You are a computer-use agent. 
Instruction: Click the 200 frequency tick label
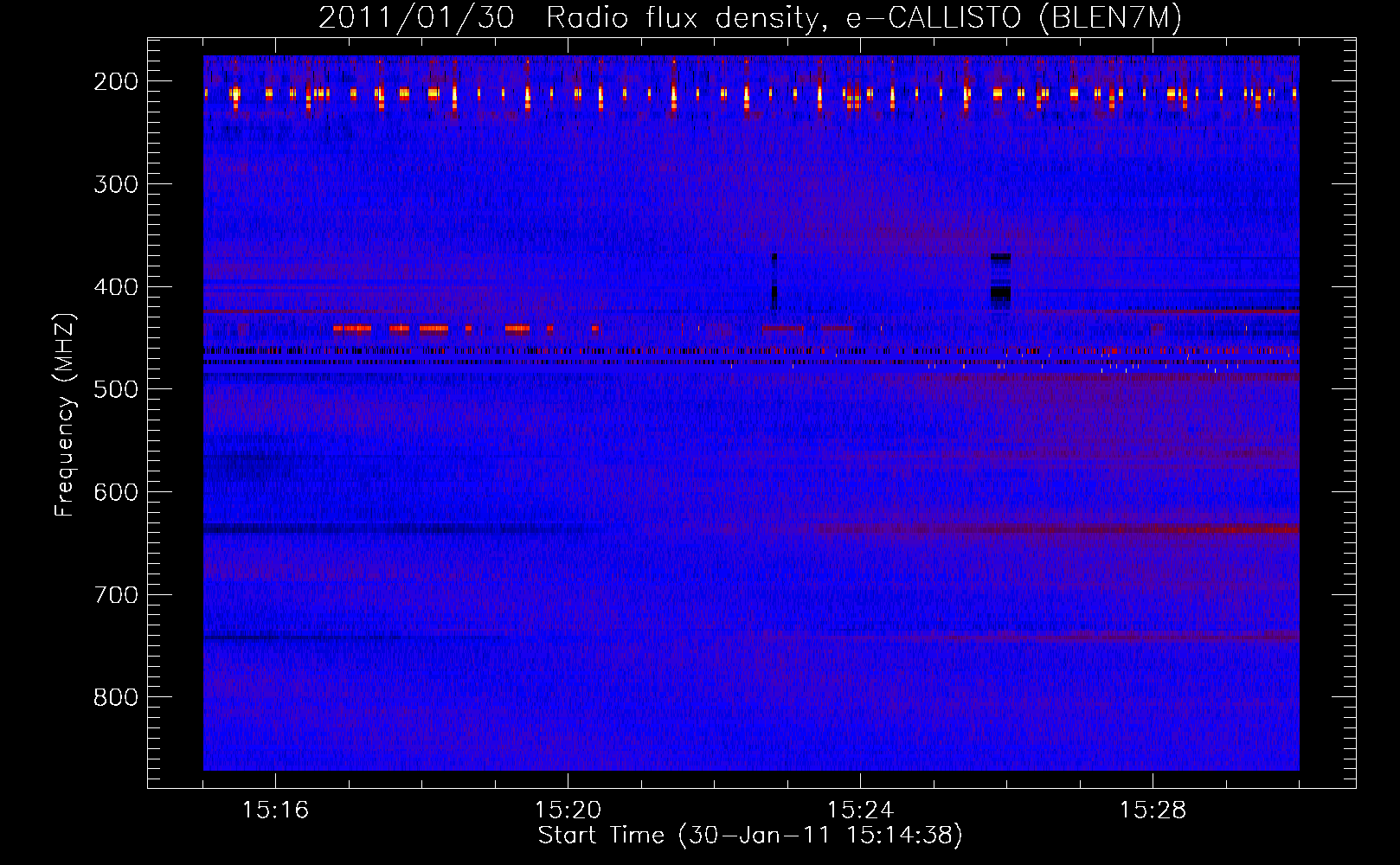tap(116, 81)
